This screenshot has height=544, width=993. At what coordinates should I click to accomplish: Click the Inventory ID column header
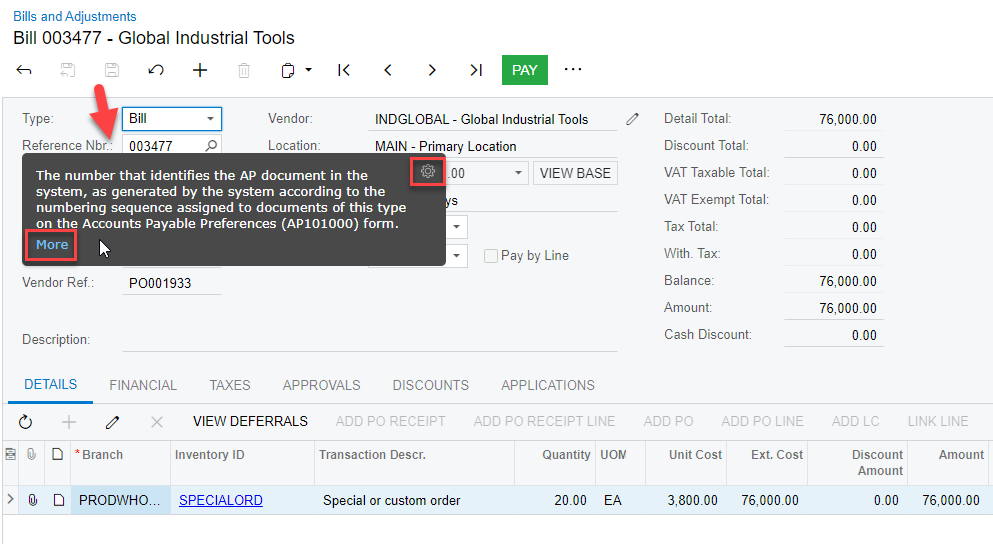pyautogui.click(x=242, y=463)
